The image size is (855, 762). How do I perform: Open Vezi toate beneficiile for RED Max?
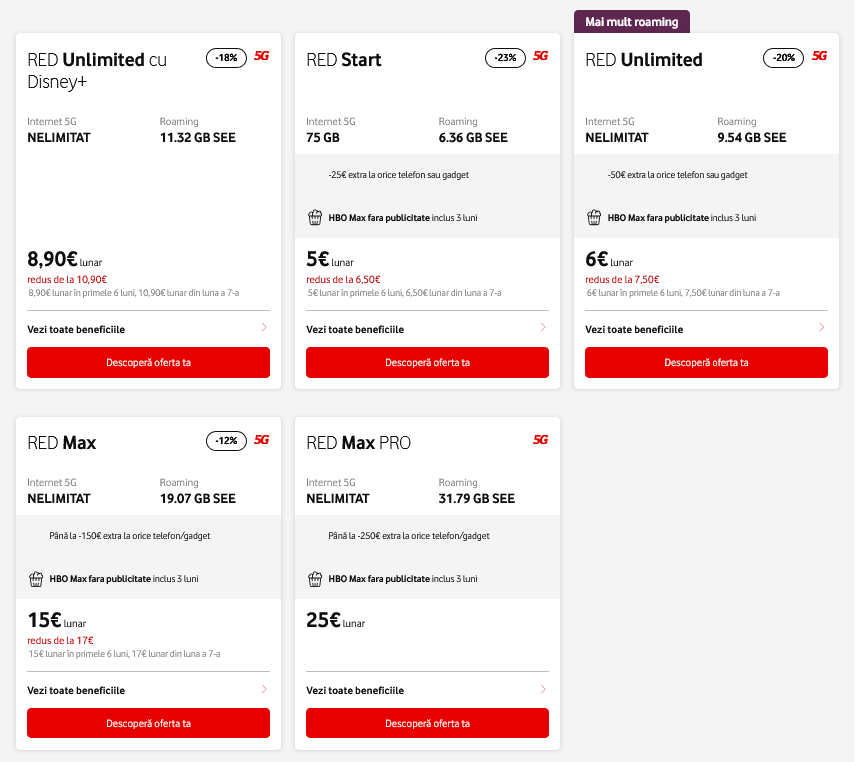click(76, 690)
